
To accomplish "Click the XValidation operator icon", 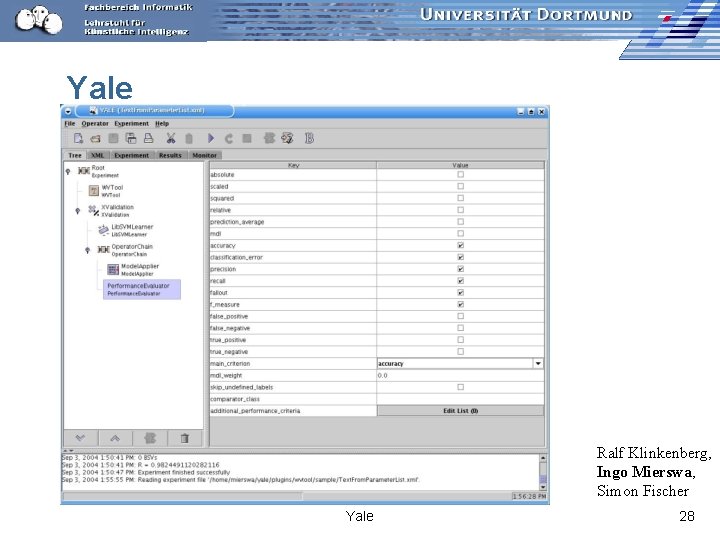I will (94, 210).
